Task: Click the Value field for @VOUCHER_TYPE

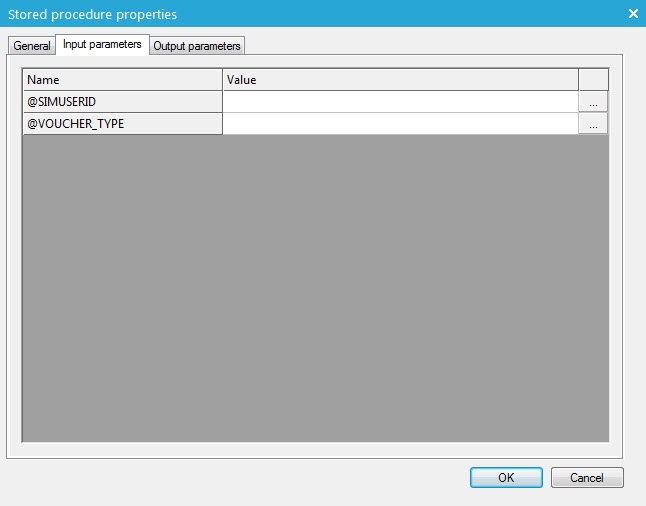Action: (x=400, y=124)
